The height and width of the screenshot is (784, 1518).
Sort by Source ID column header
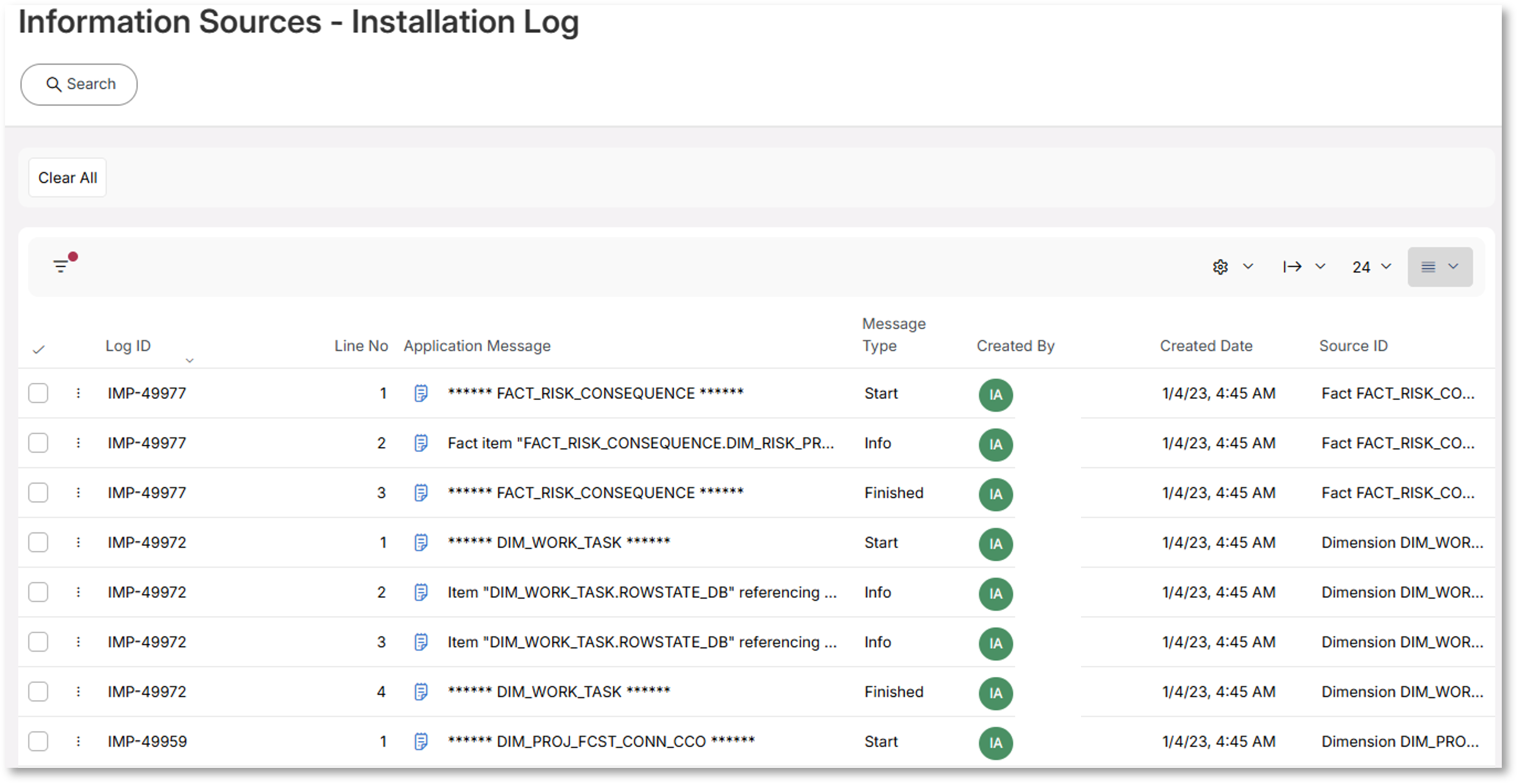click(1353, 346)
